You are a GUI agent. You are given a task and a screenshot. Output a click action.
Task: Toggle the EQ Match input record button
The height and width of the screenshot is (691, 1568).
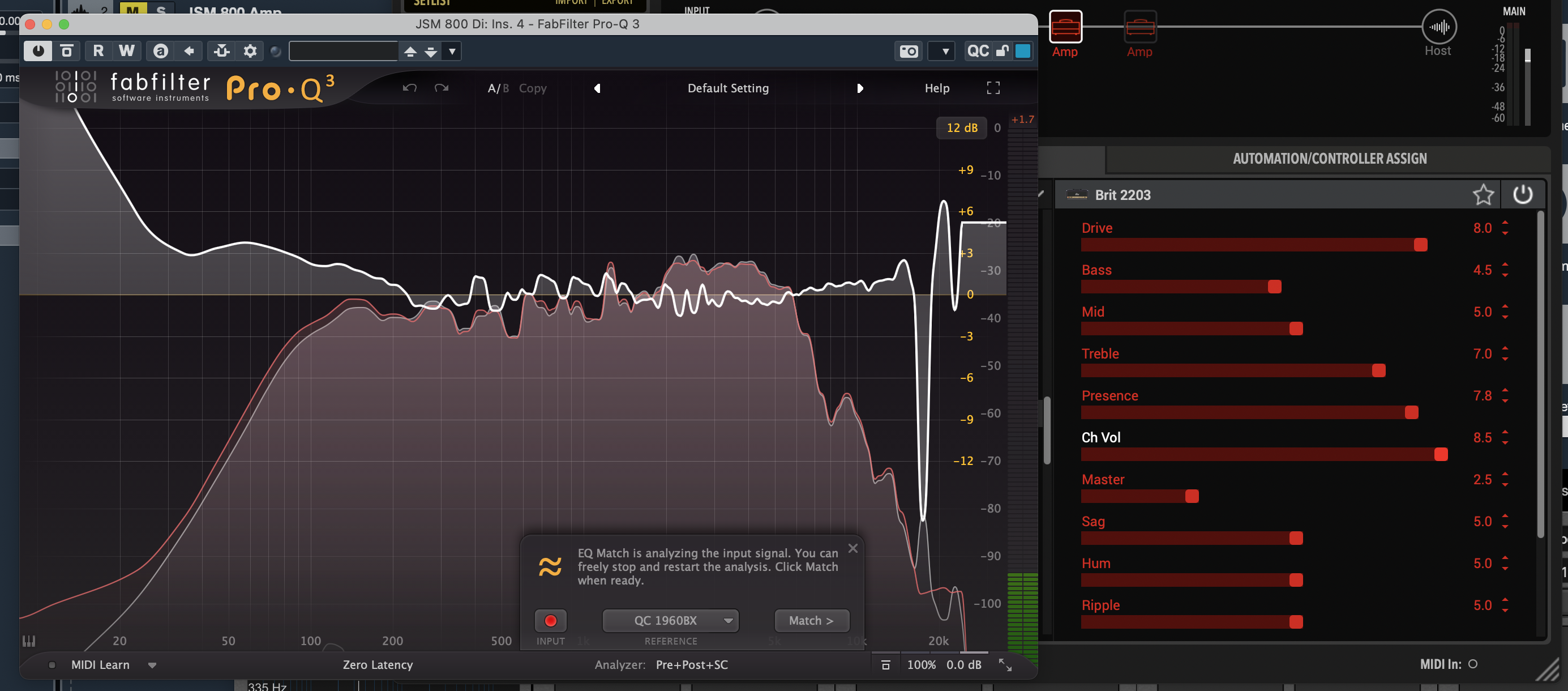pos(550,620)
